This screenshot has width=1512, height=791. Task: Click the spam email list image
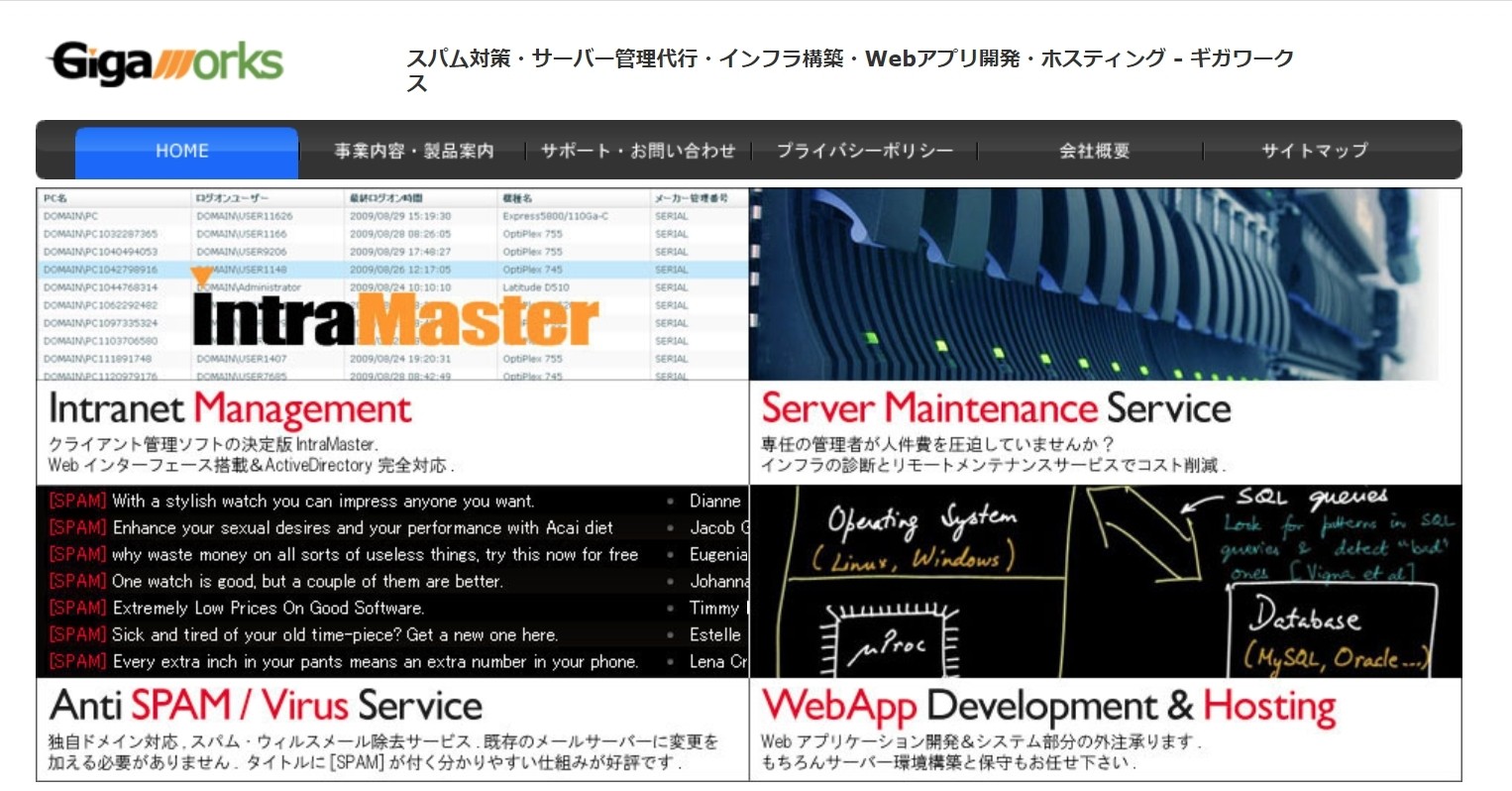[392, 581]
